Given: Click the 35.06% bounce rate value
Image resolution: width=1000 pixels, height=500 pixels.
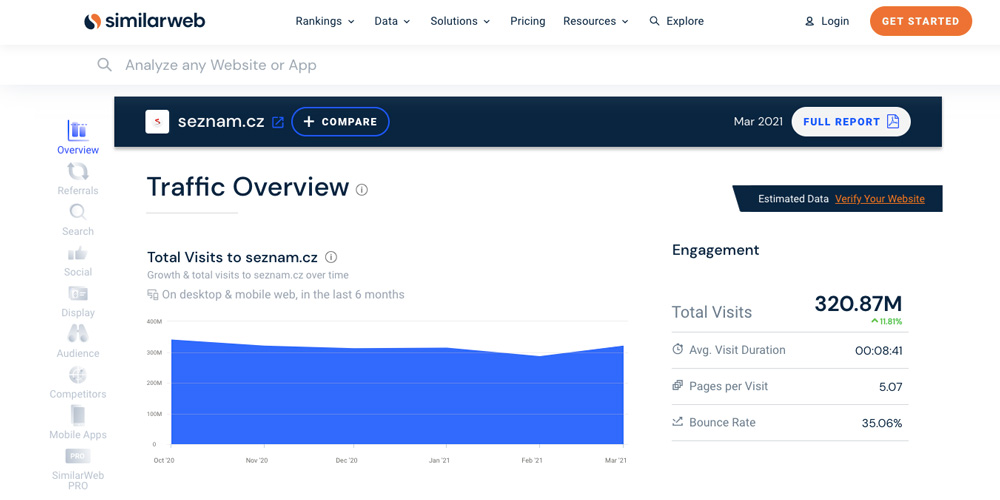Looking at the screenshot, I should click(x=880, y=423).
